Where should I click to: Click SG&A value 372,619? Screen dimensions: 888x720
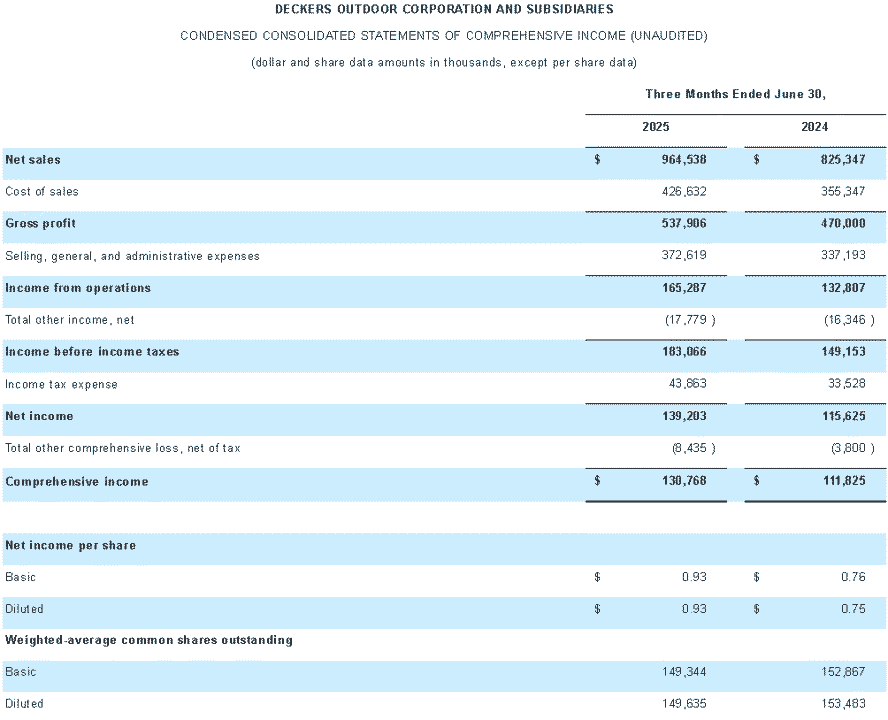point(684,255)
